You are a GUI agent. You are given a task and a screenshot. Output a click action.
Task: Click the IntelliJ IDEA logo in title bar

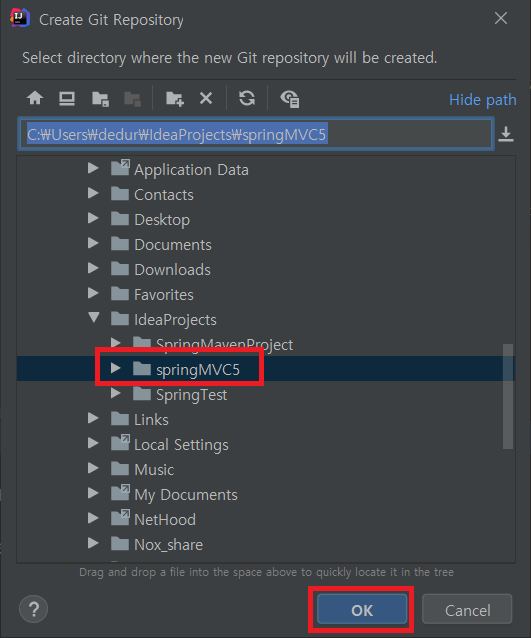coord(20,18)
